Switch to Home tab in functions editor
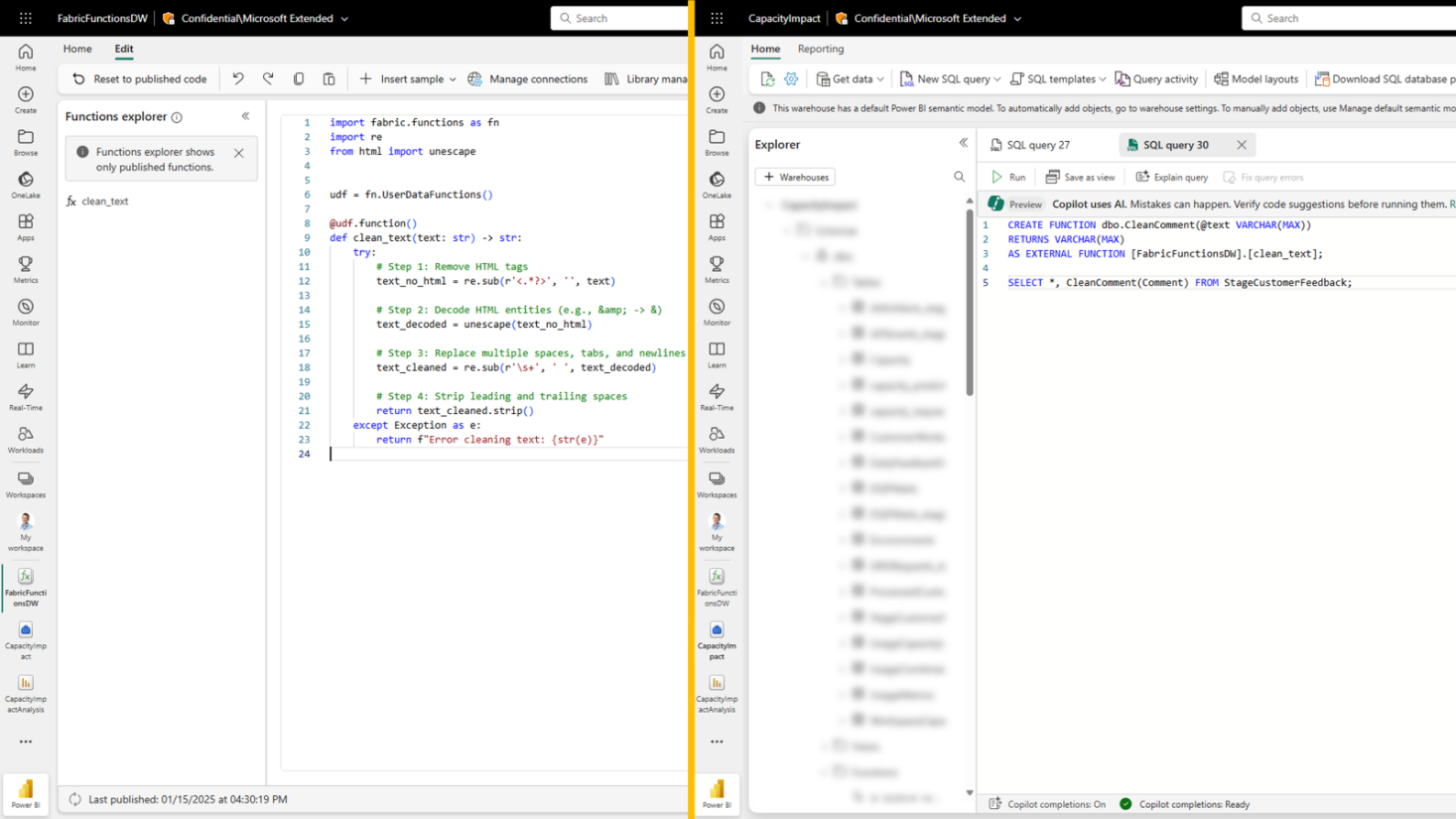The height and width of the screenshot is (819, 1456). point(77,49)
